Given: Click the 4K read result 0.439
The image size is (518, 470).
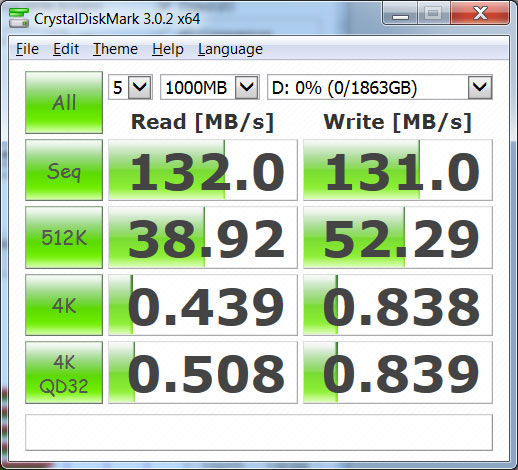Looking at the screenshot, I should pyautogui.click(x=203, y=305).
